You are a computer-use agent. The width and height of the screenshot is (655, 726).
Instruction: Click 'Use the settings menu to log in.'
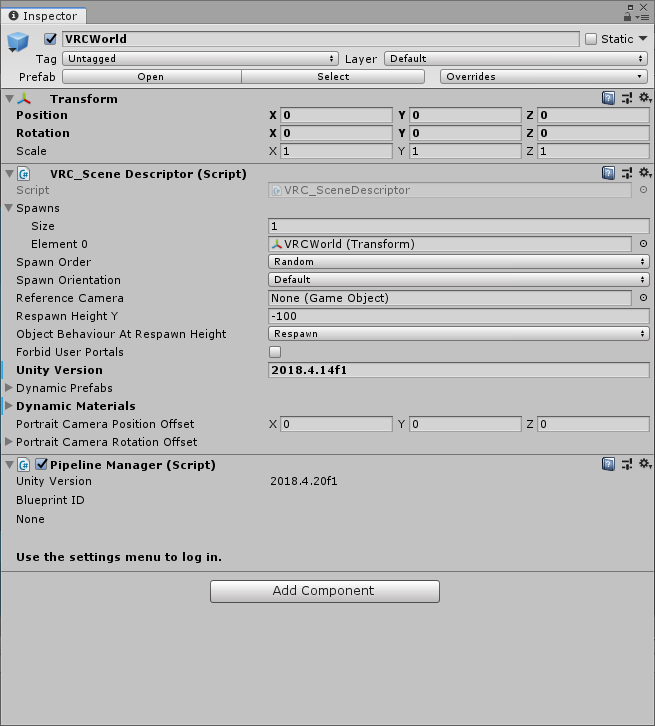119,557
